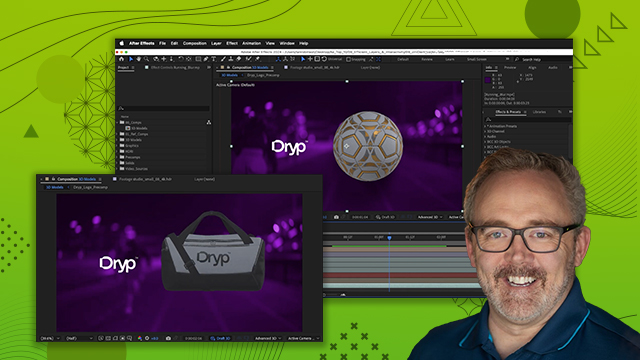This screenshot has height=360, width=640.
Task: Open the Help menu
Action: [x=304, y=43]
